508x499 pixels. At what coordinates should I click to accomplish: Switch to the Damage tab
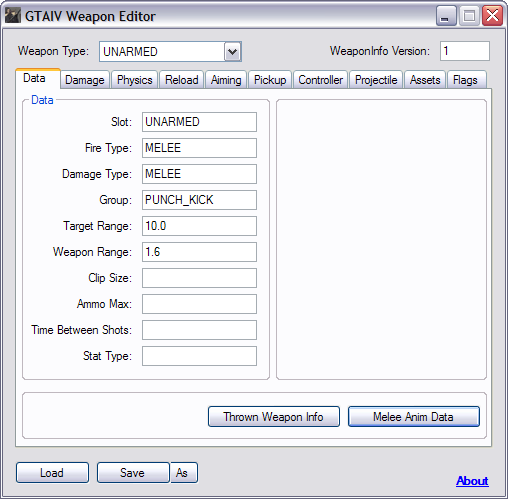click(85, 80)
